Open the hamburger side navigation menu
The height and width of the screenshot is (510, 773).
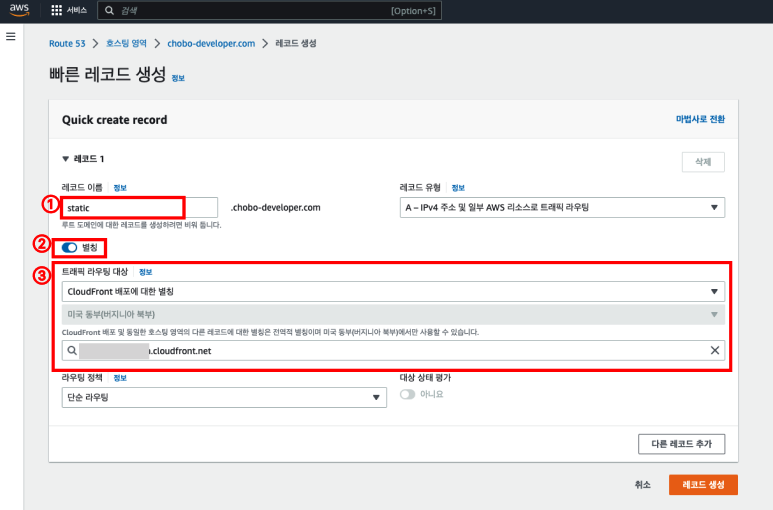tap(10, 36)
